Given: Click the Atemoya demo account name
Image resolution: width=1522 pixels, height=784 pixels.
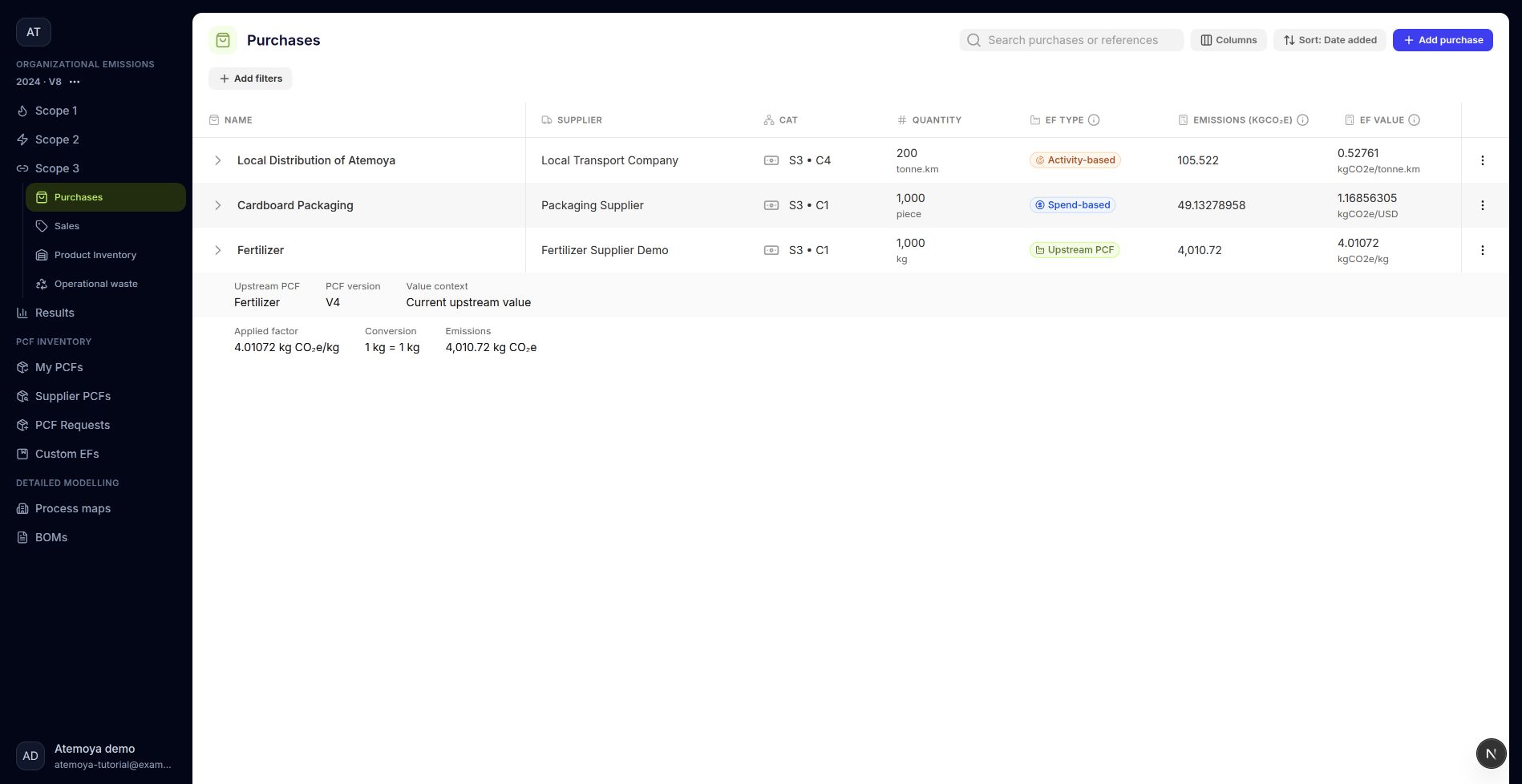Looking at the screenshot, I should tap(95, 749).
